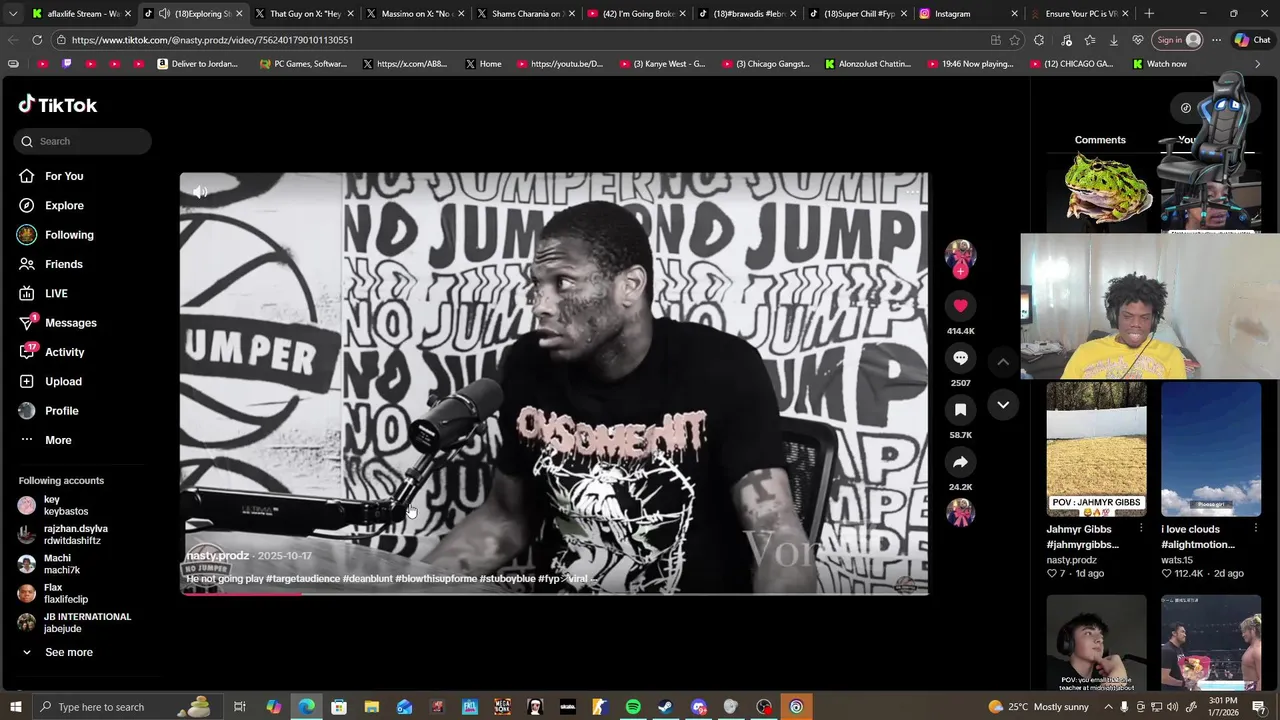Open the More menu in sidebar
1280x720 pixels.
(45, 440)
